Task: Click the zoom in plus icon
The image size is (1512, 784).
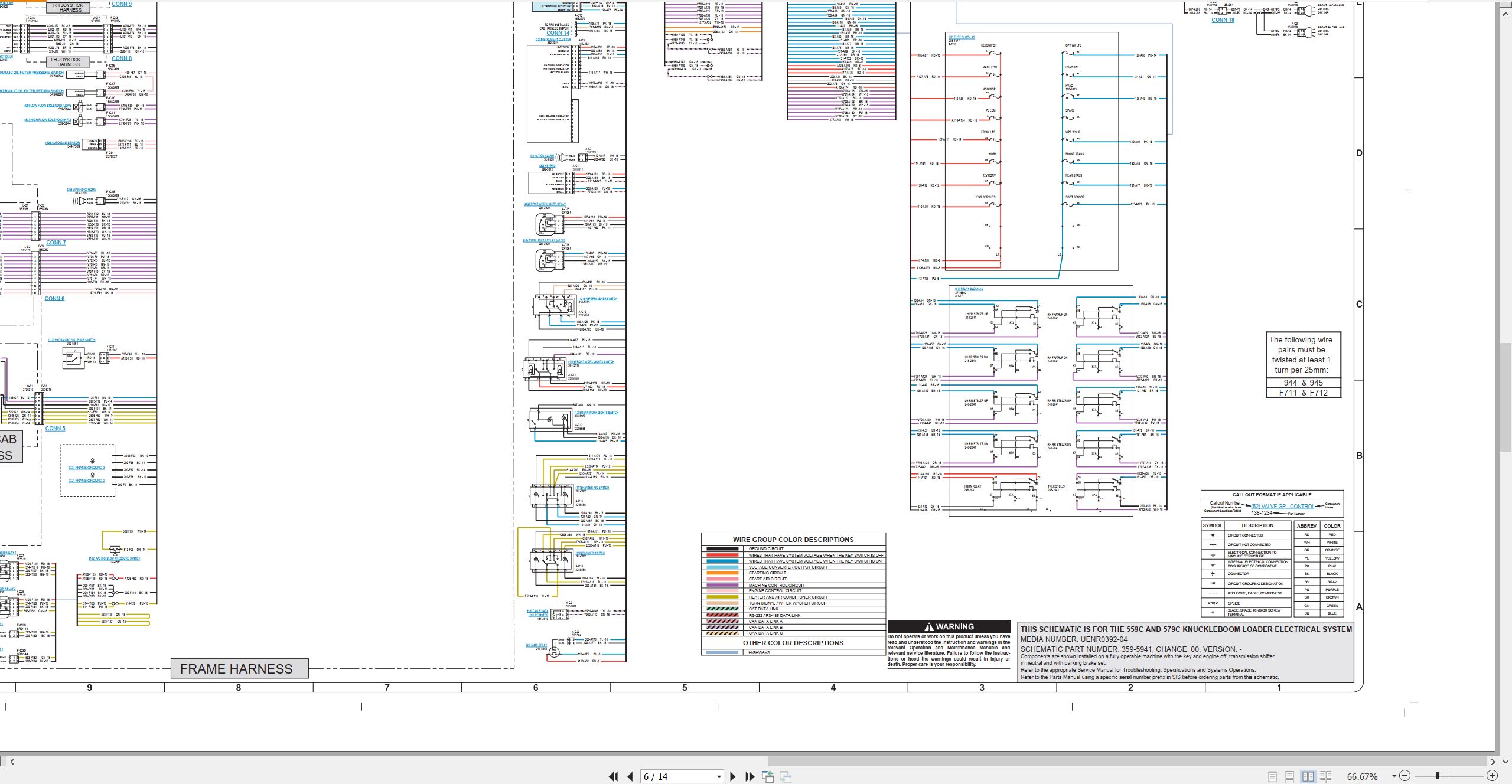Action: (x=1492, y=776)
